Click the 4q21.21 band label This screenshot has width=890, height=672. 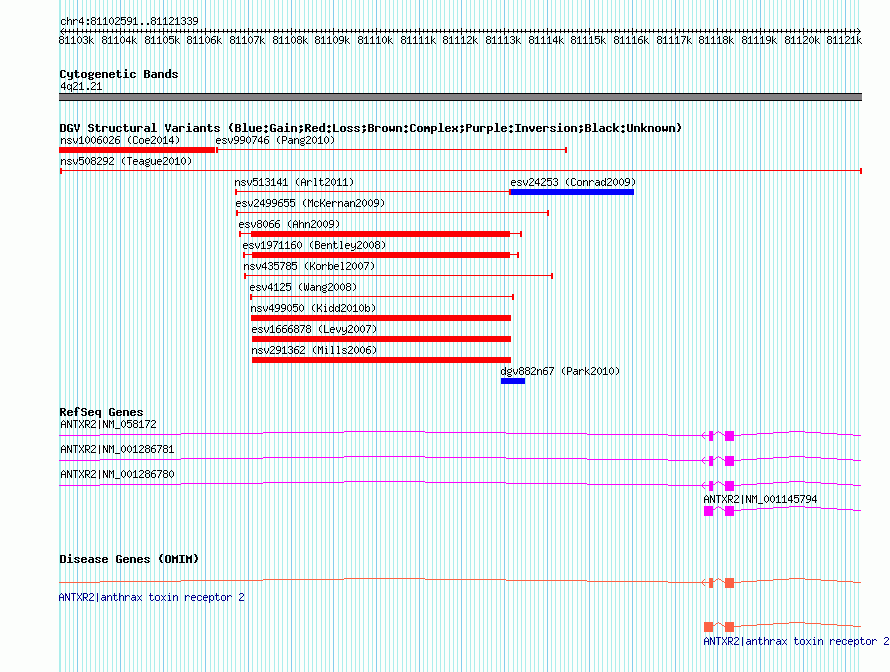pyautogui.click(x=81, y=86)
